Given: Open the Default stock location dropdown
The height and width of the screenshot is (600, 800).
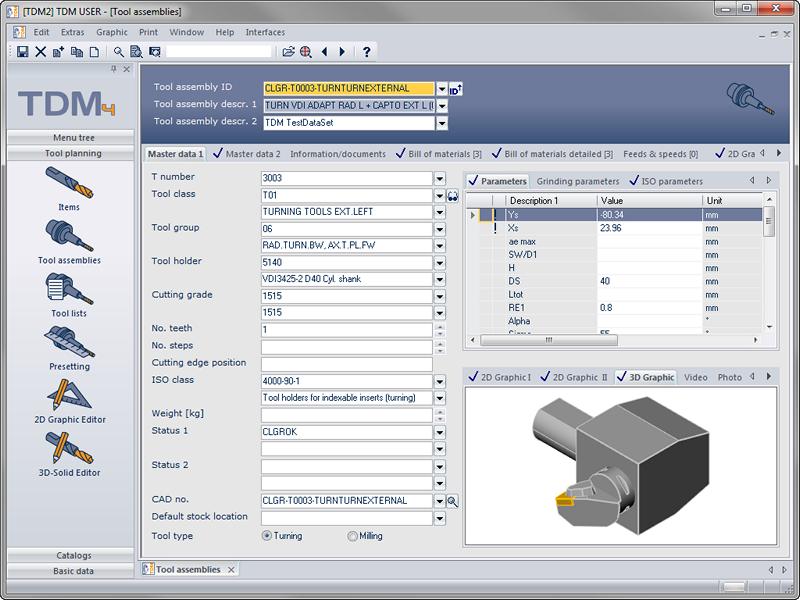Looking at the screenshot, I should coord(439,519).
